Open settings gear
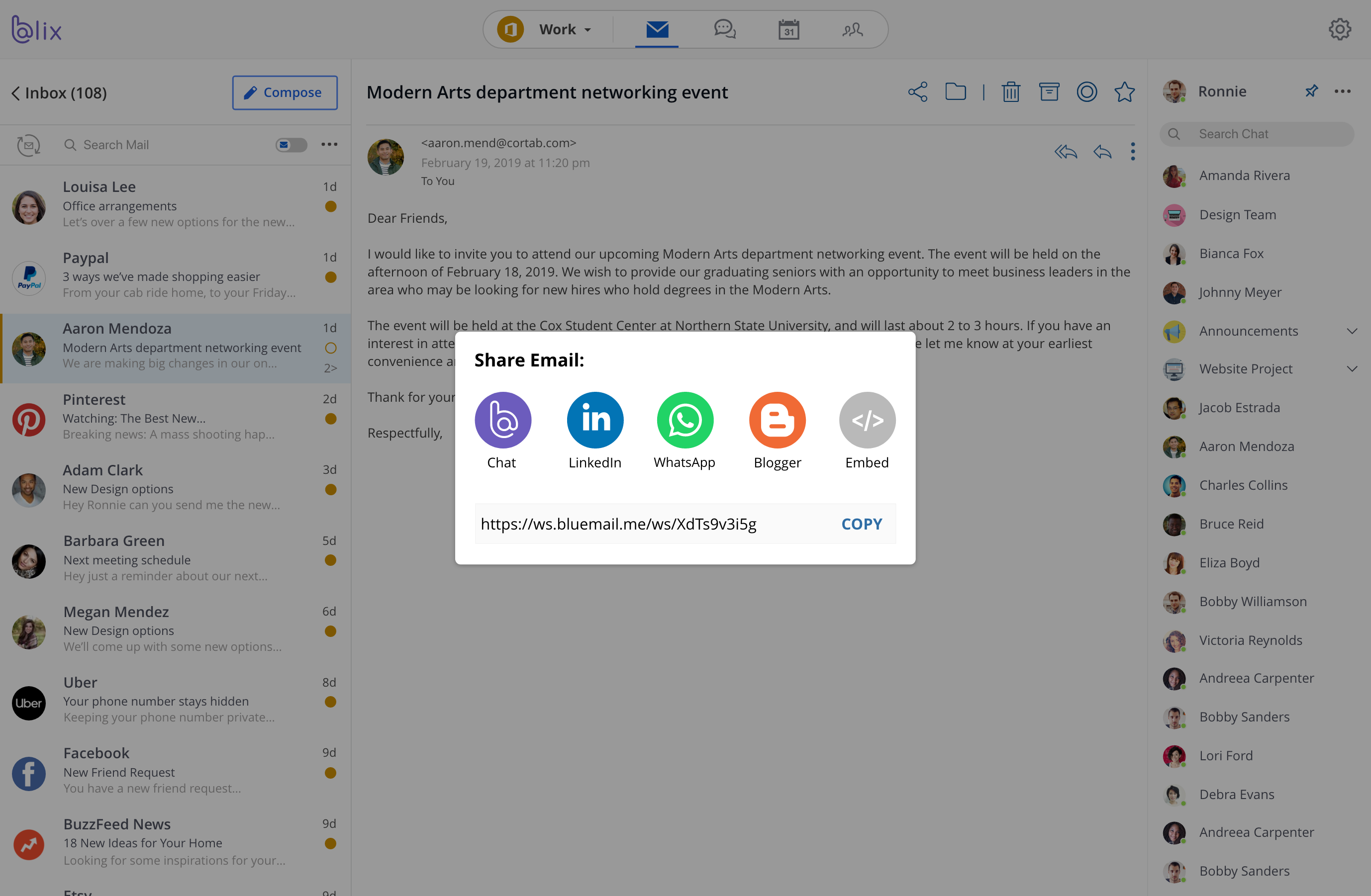Image resolution: width=1371 pixels, height=896 pixels. (x=1340, y=29)
